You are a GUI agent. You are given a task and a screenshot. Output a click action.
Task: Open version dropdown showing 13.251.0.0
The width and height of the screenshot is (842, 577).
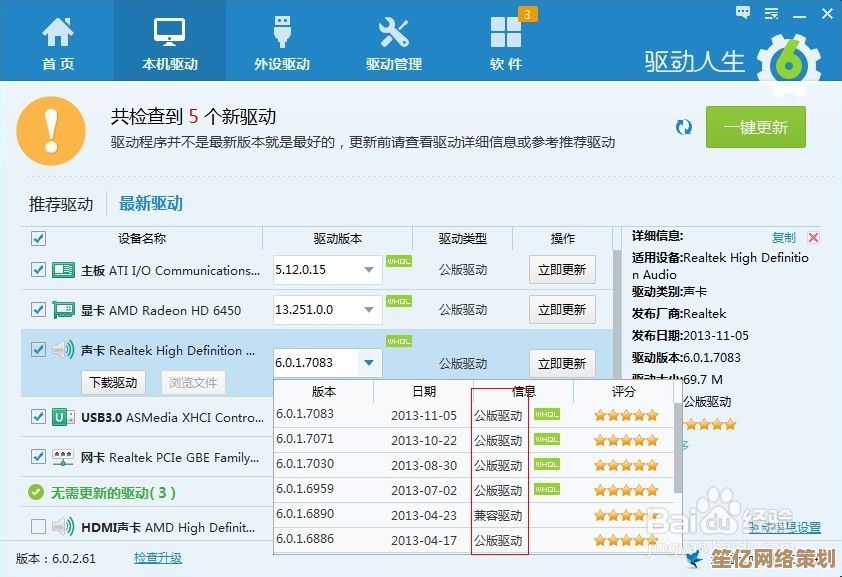(328, 310)
